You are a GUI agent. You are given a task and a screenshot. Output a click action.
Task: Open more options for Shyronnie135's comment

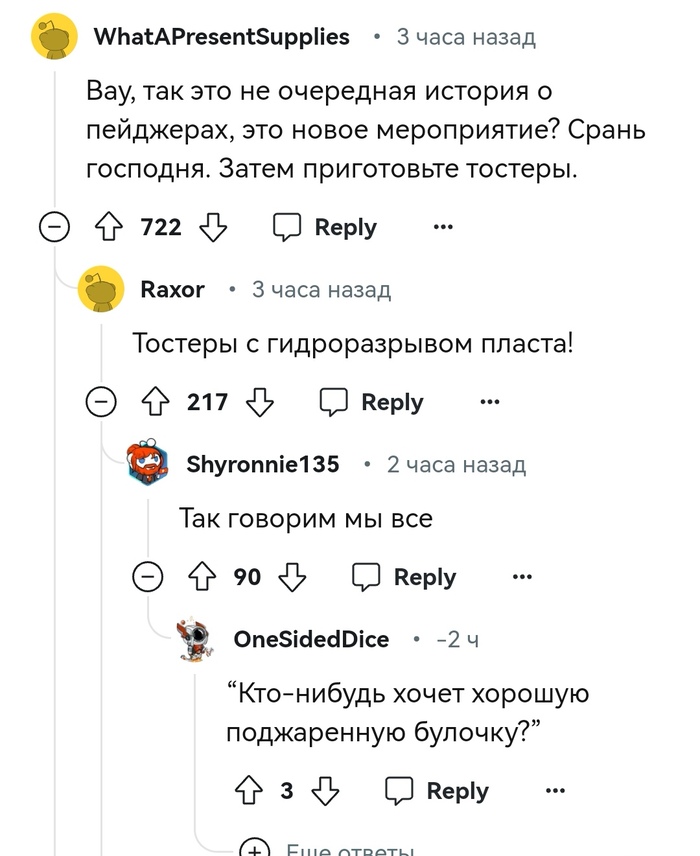[522, 577]
